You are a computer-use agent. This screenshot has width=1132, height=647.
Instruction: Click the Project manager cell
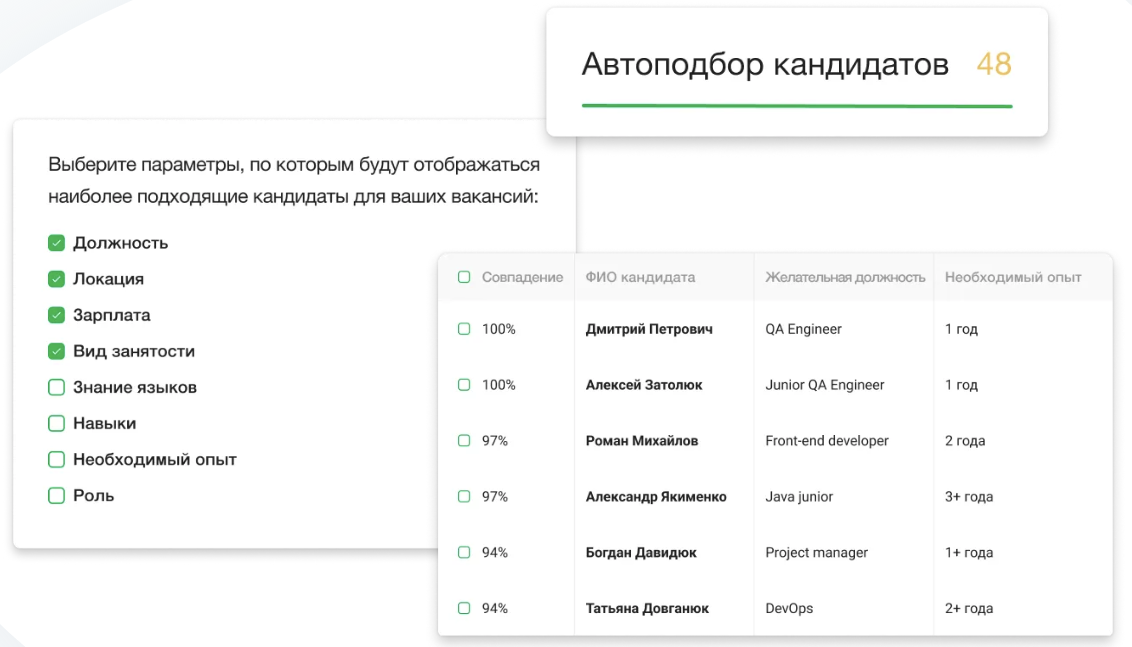[x=817, y=552]
